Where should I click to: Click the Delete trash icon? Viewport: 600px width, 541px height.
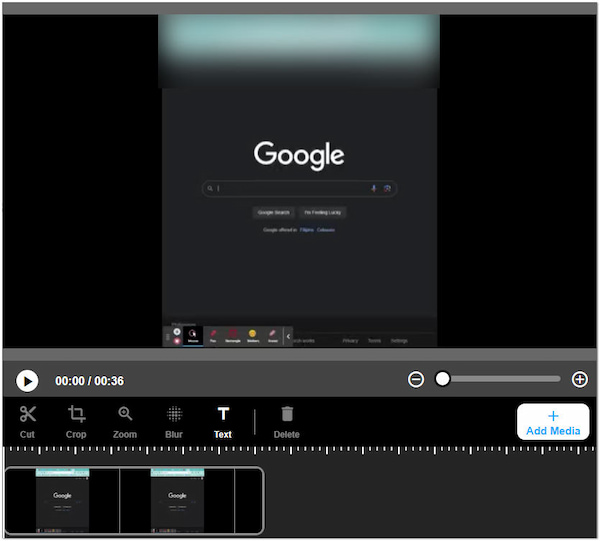click(x=287, y=422)
